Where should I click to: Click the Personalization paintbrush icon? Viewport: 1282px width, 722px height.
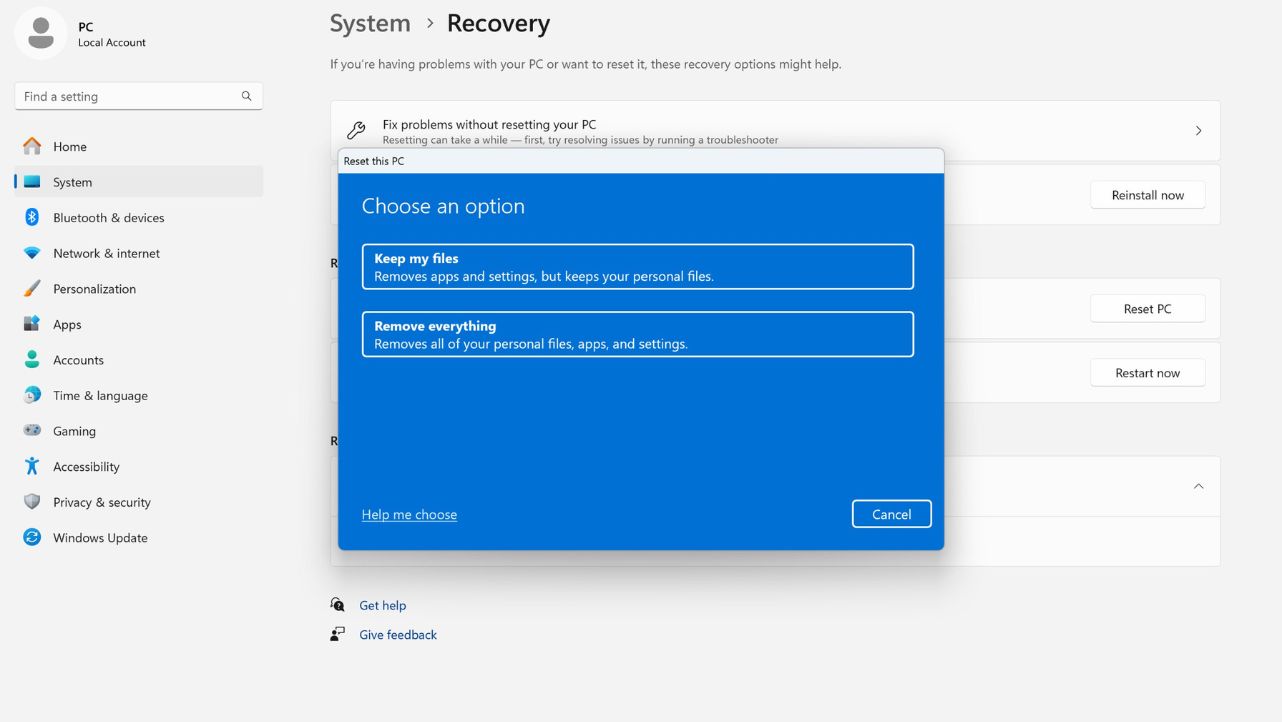(x=32, y=289)
